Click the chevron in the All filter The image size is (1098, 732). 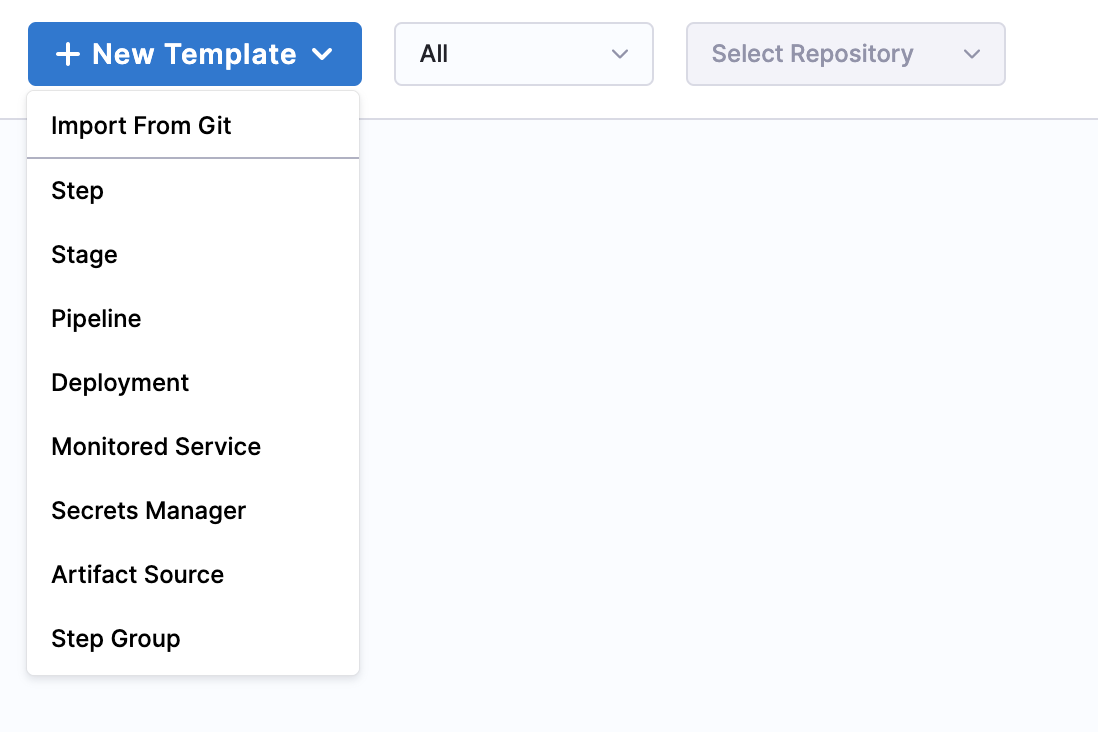coord(620,54)
